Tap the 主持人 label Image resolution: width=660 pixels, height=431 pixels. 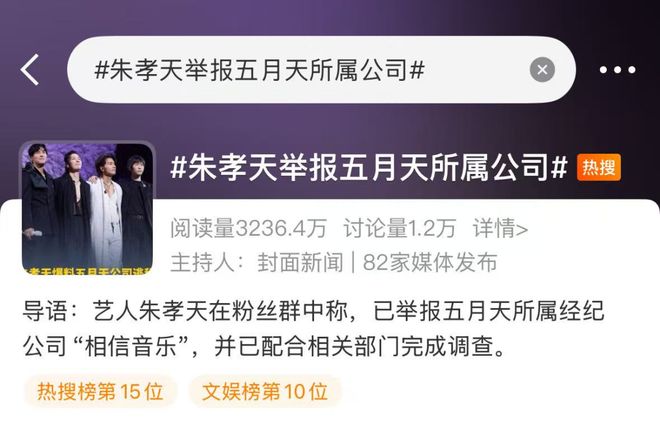(x=207, y=262)
